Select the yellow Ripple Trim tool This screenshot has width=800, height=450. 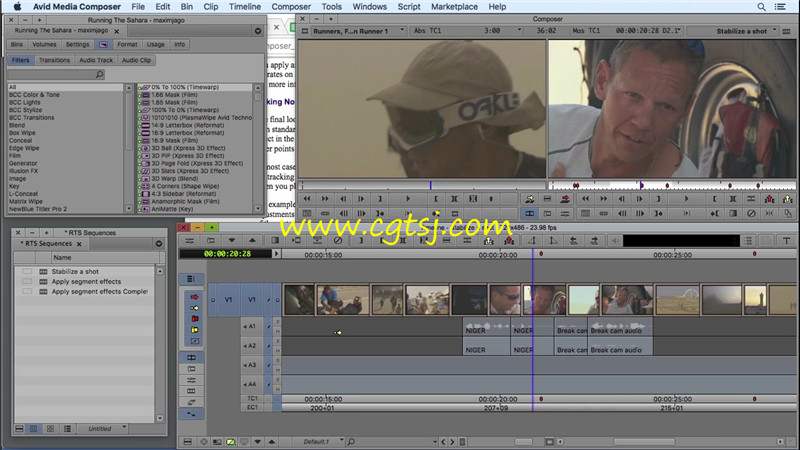(x=194, y=330)
